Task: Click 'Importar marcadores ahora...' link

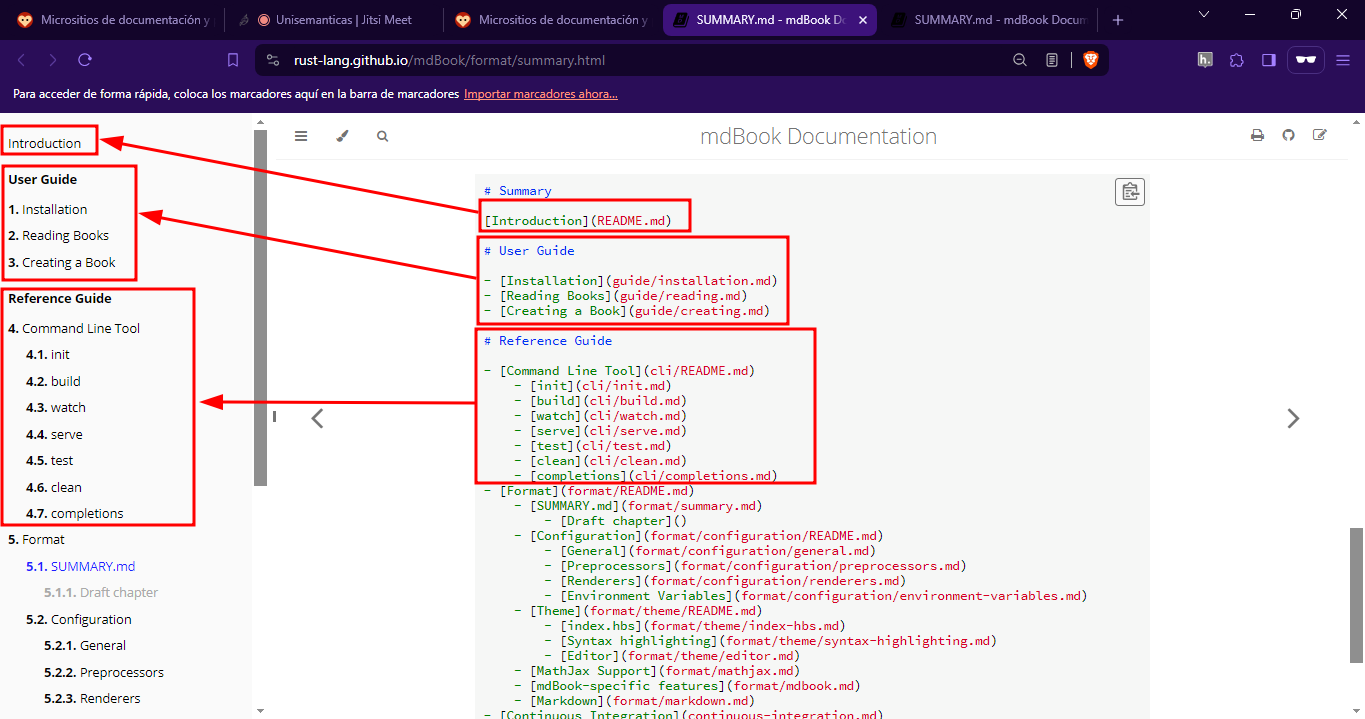Action: 541,95
